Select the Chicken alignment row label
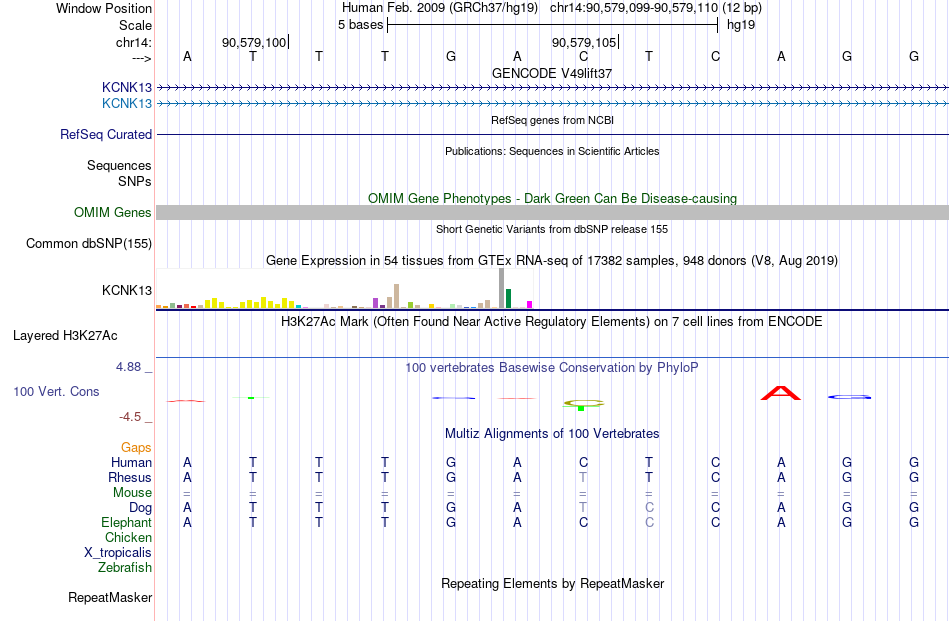The image size is (950, 621). 128,537
